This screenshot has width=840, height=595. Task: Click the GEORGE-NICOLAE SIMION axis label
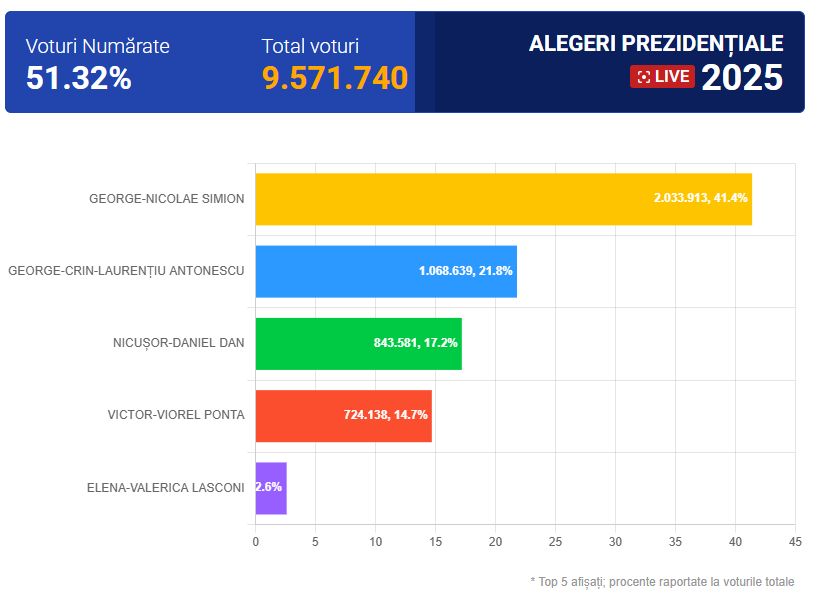[x=166, y=199]
